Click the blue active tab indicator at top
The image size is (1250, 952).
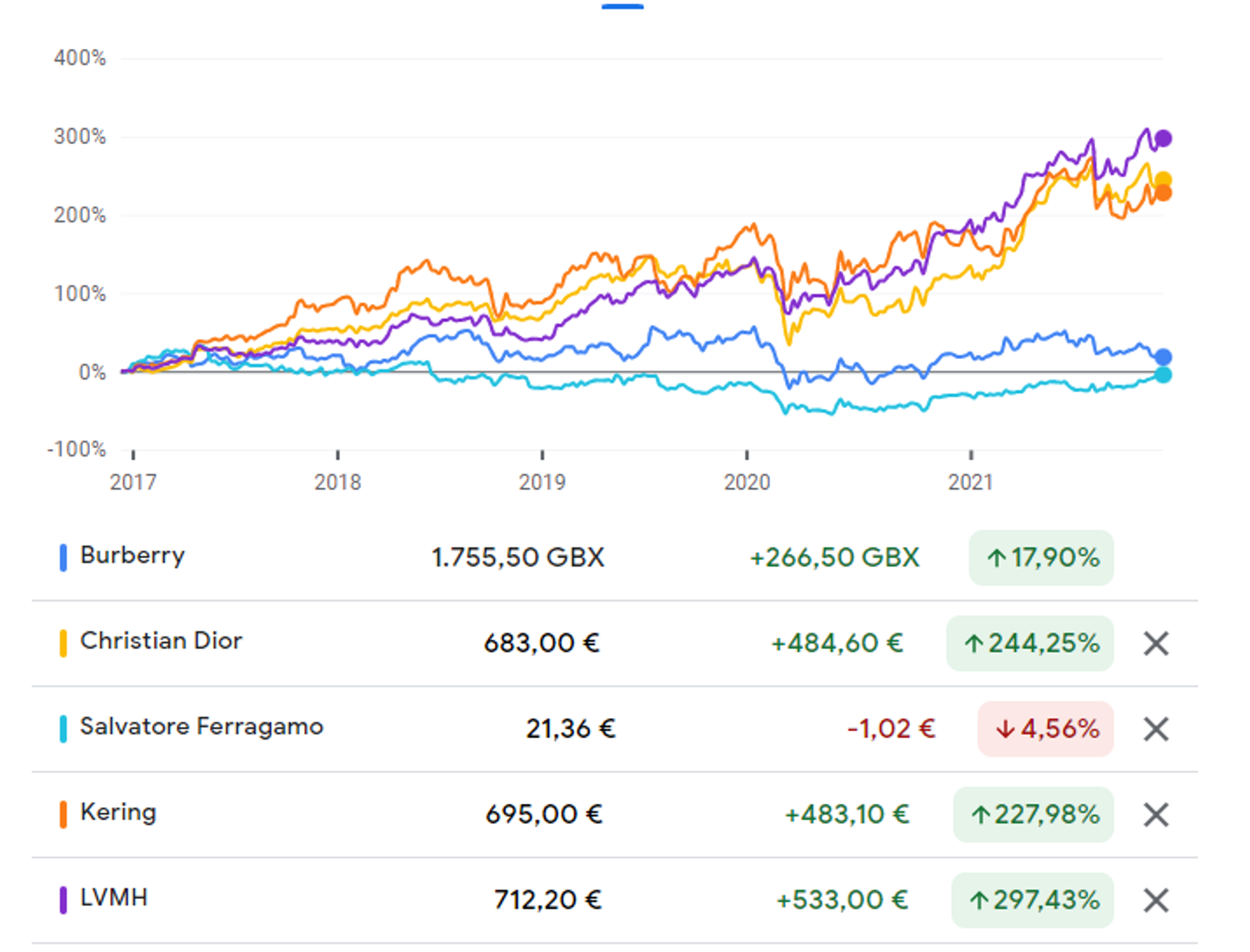tap(622, 6)
